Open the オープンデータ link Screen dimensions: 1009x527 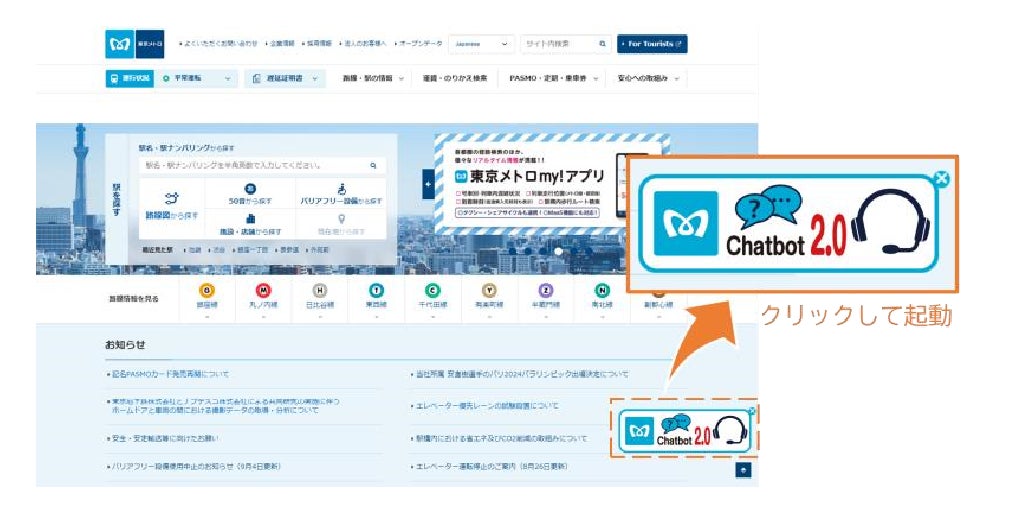click(419, 44)
